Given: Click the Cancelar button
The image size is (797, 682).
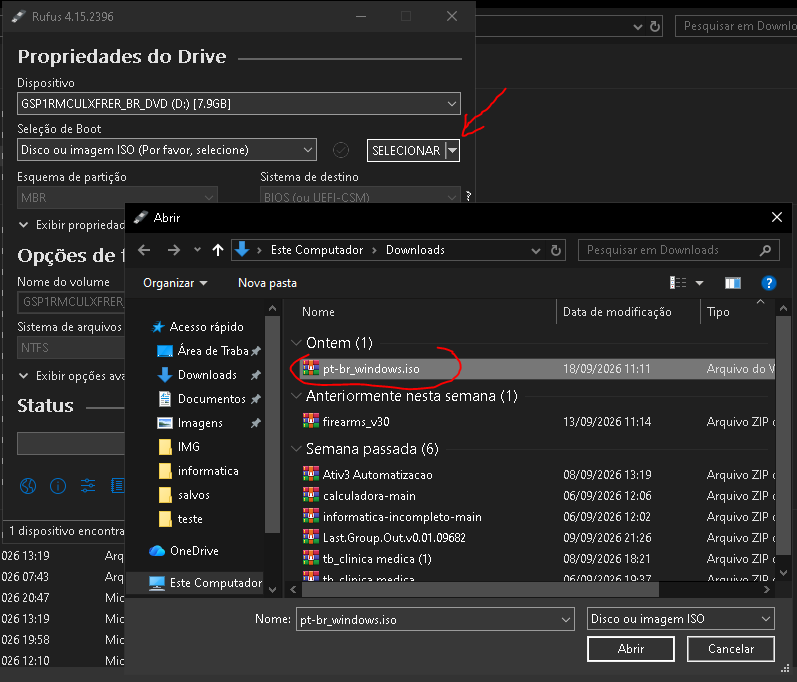Looking at the screenshot, I should tap(731, 649).
